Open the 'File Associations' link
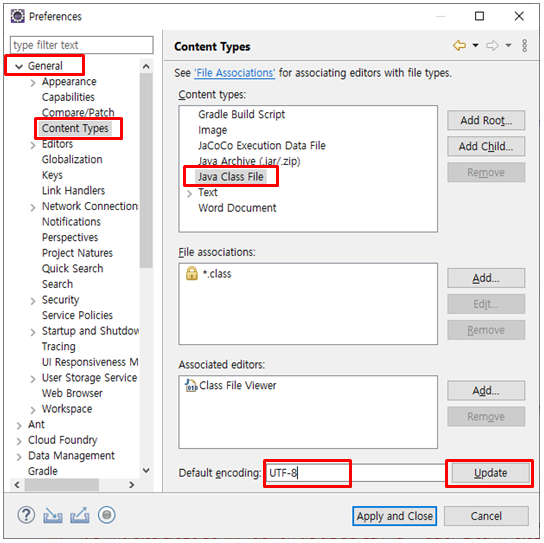 click(x=235, y=73)
